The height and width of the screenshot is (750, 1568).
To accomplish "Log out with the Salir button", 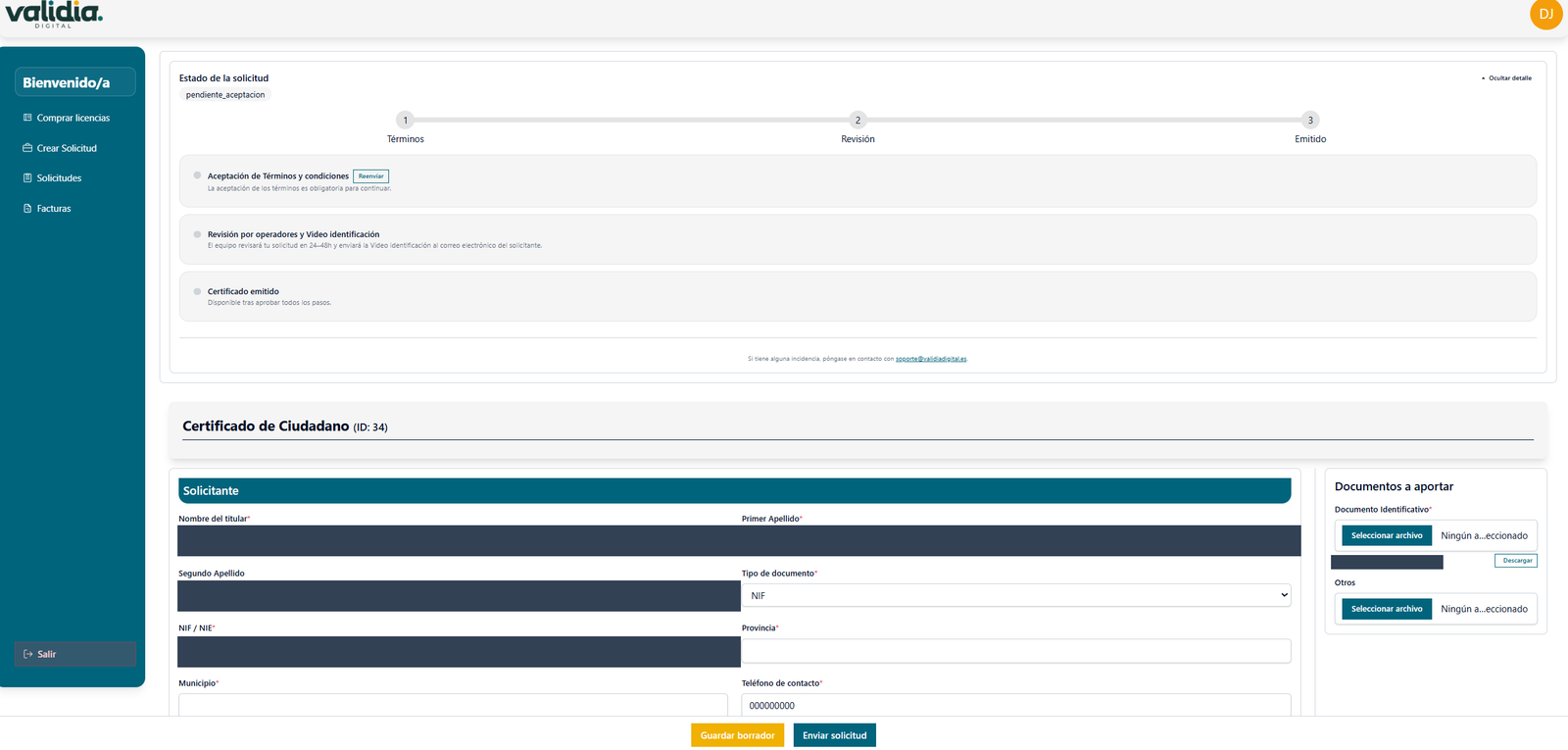I will coord(75,654).
